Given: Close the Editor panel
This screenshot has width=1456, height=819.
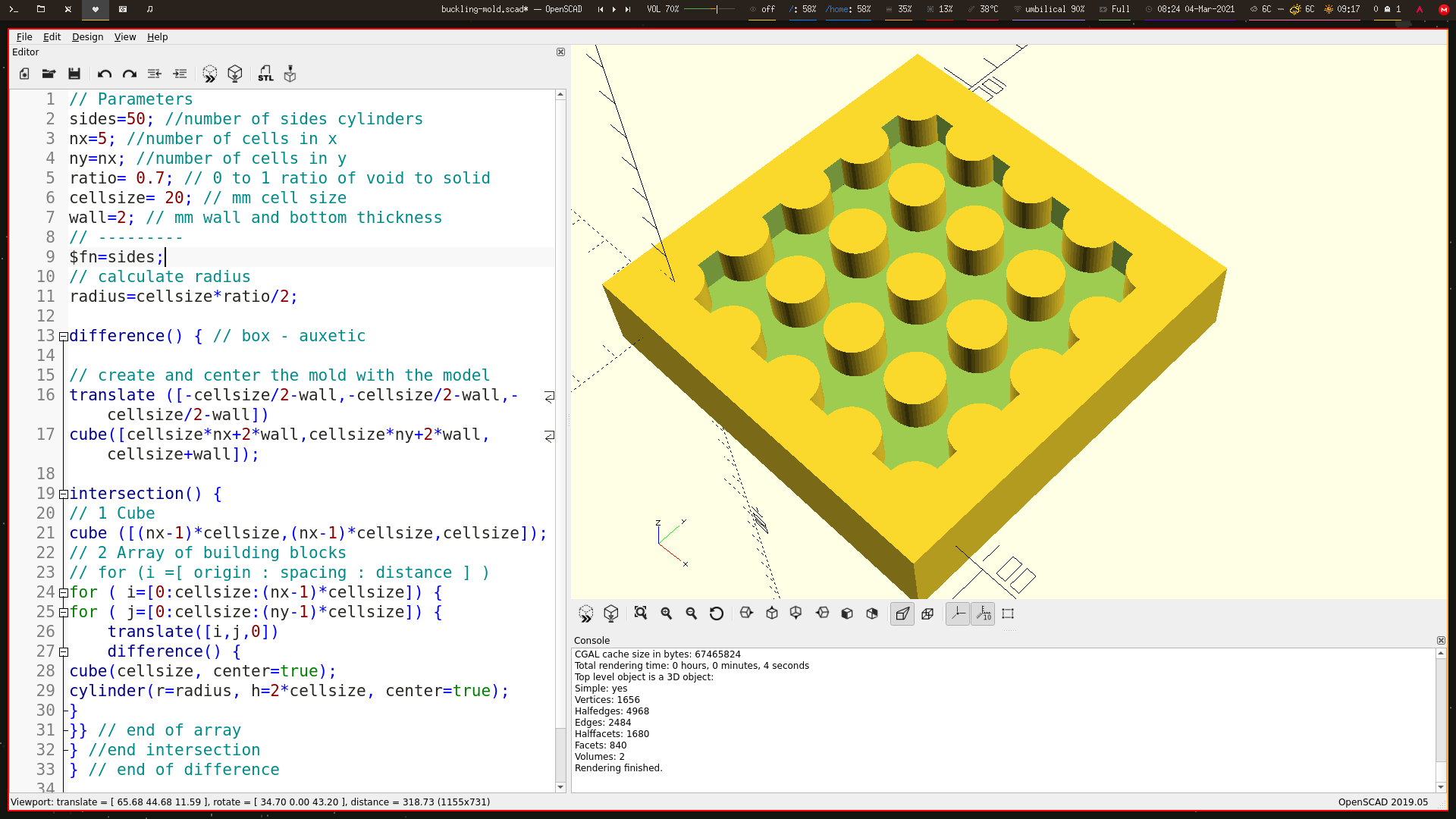Looking at the screenshot, I should click(x=560, y=52).
